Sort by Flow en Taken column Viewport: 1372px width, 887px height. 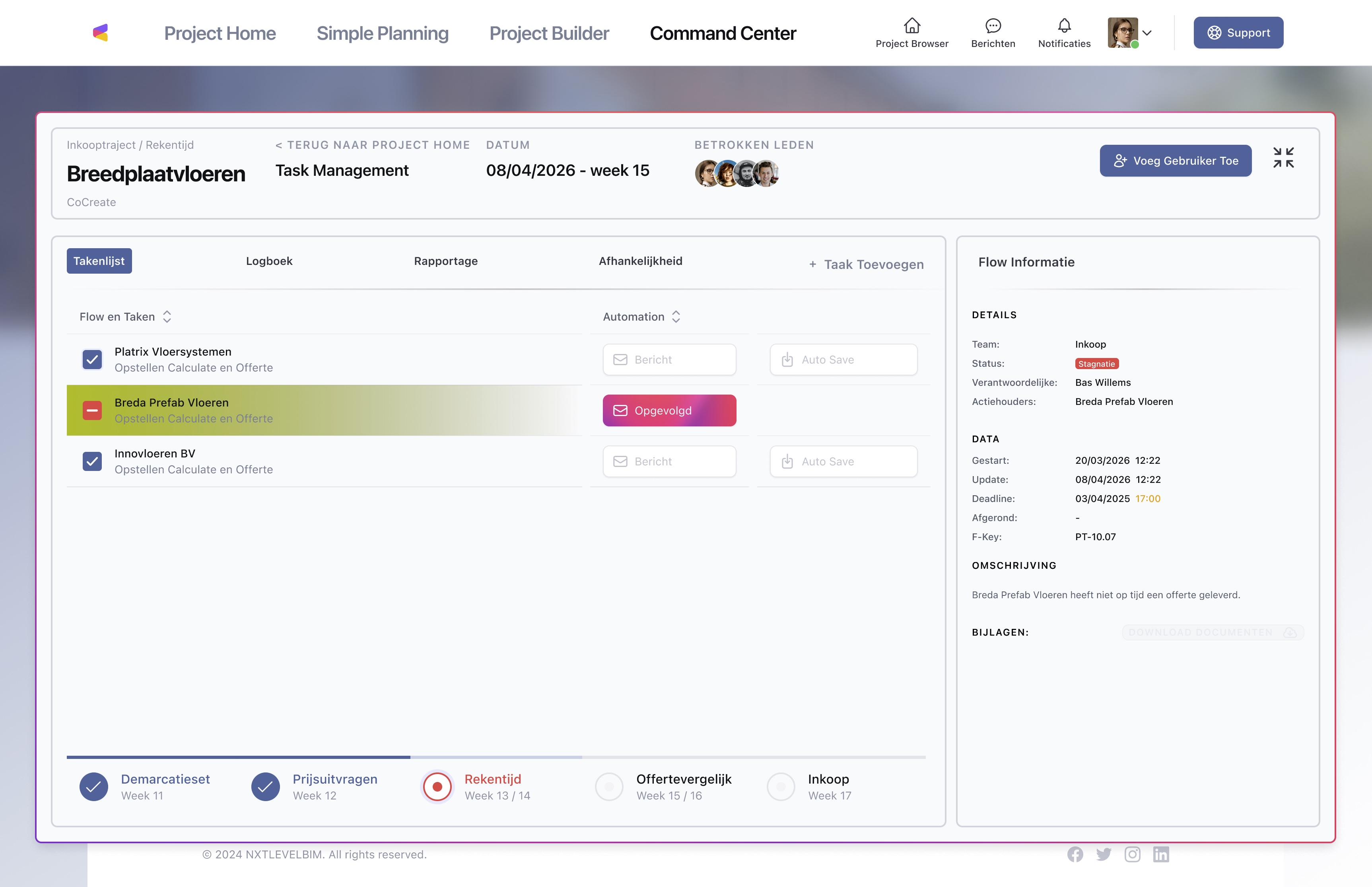167,317
